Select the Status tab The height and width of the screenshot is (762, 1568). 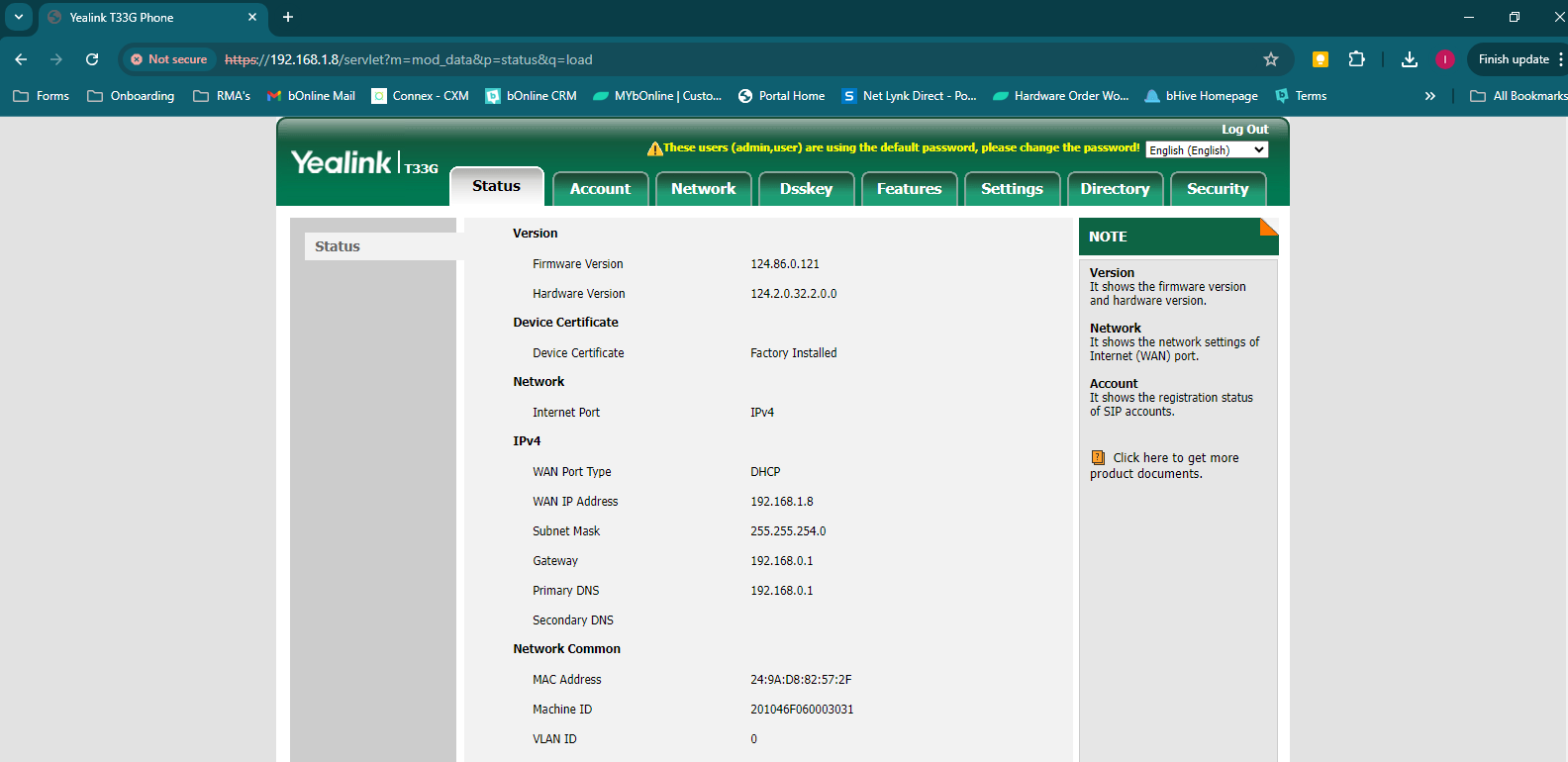click(x=496, y=186)
